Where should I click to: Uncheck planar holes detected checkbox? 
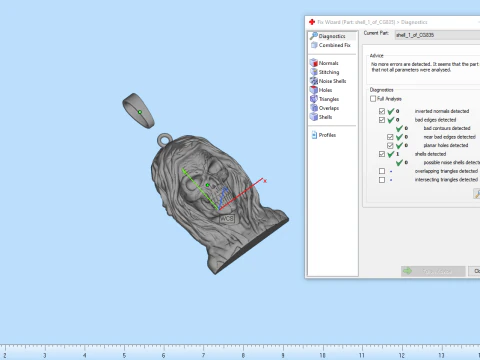390,145
